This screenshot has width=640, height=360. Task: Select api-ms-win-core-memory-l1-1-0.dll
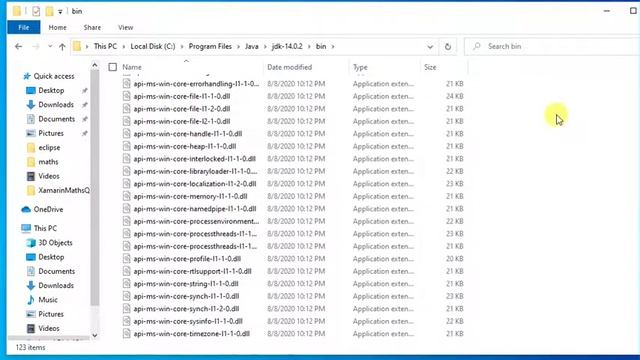coord(190,196)
